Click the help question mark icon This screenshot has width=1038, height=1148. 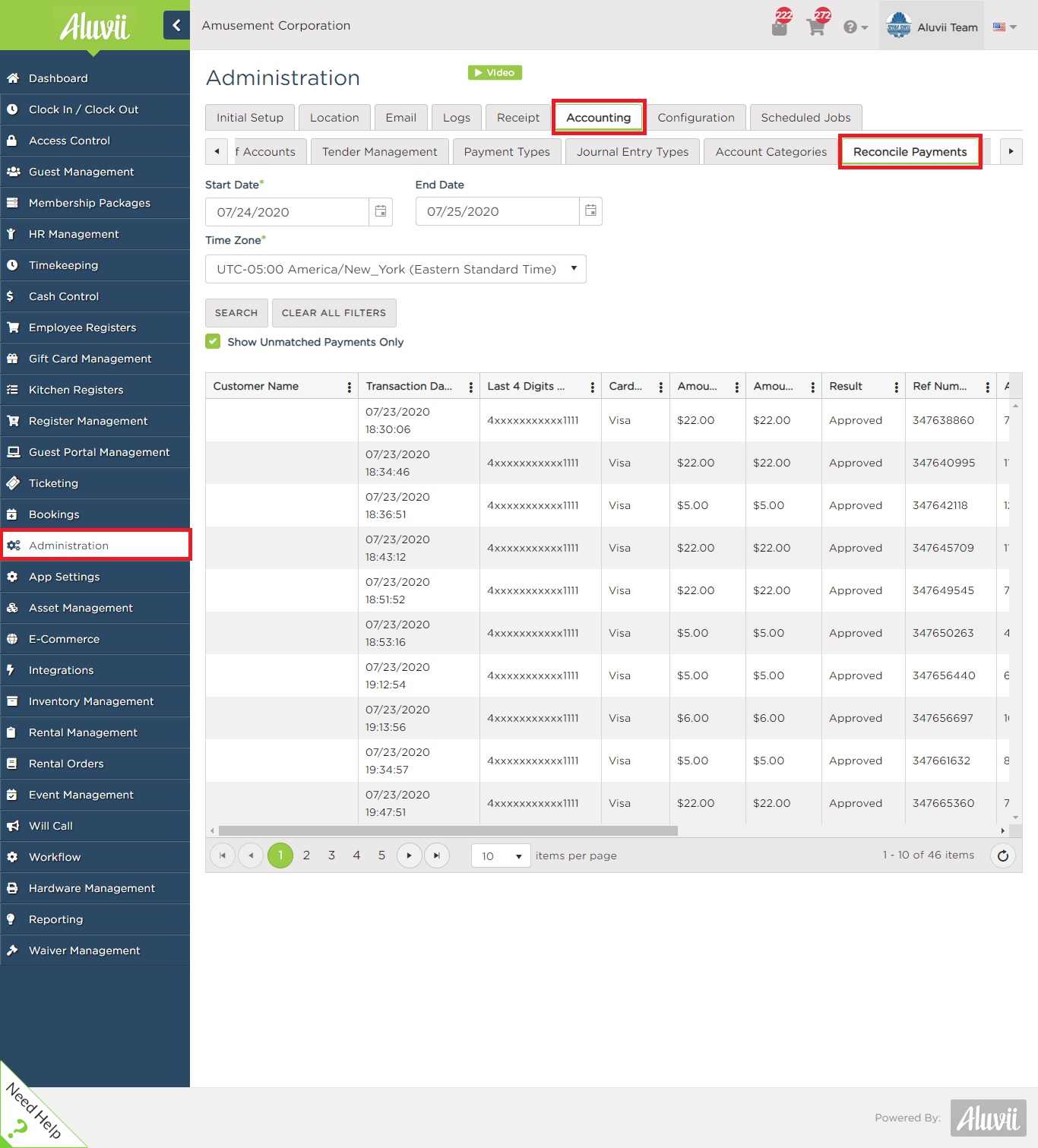pyautogui.click(x=850, y=27)
